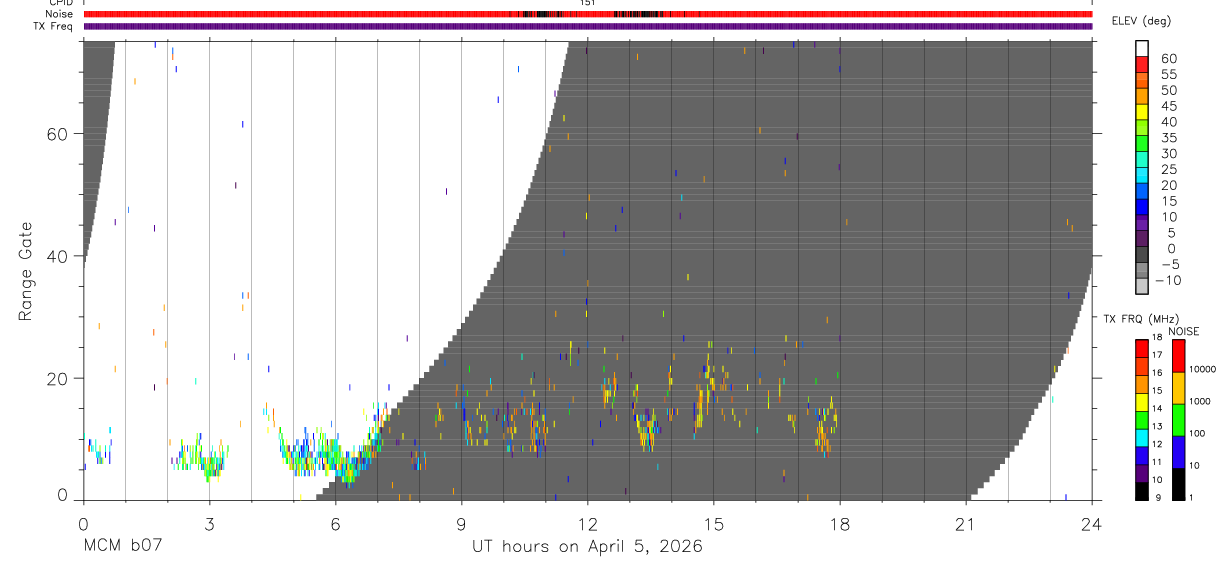Click the yellow segment of ELEV colorbar
The image size is (1228, 567).
click(x=1142, y=113)
